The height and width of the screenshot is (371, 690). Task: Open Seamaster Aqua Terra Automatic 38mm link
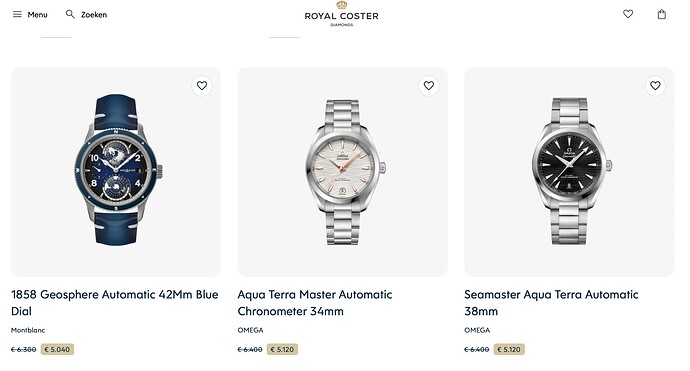tap(551, 303)
